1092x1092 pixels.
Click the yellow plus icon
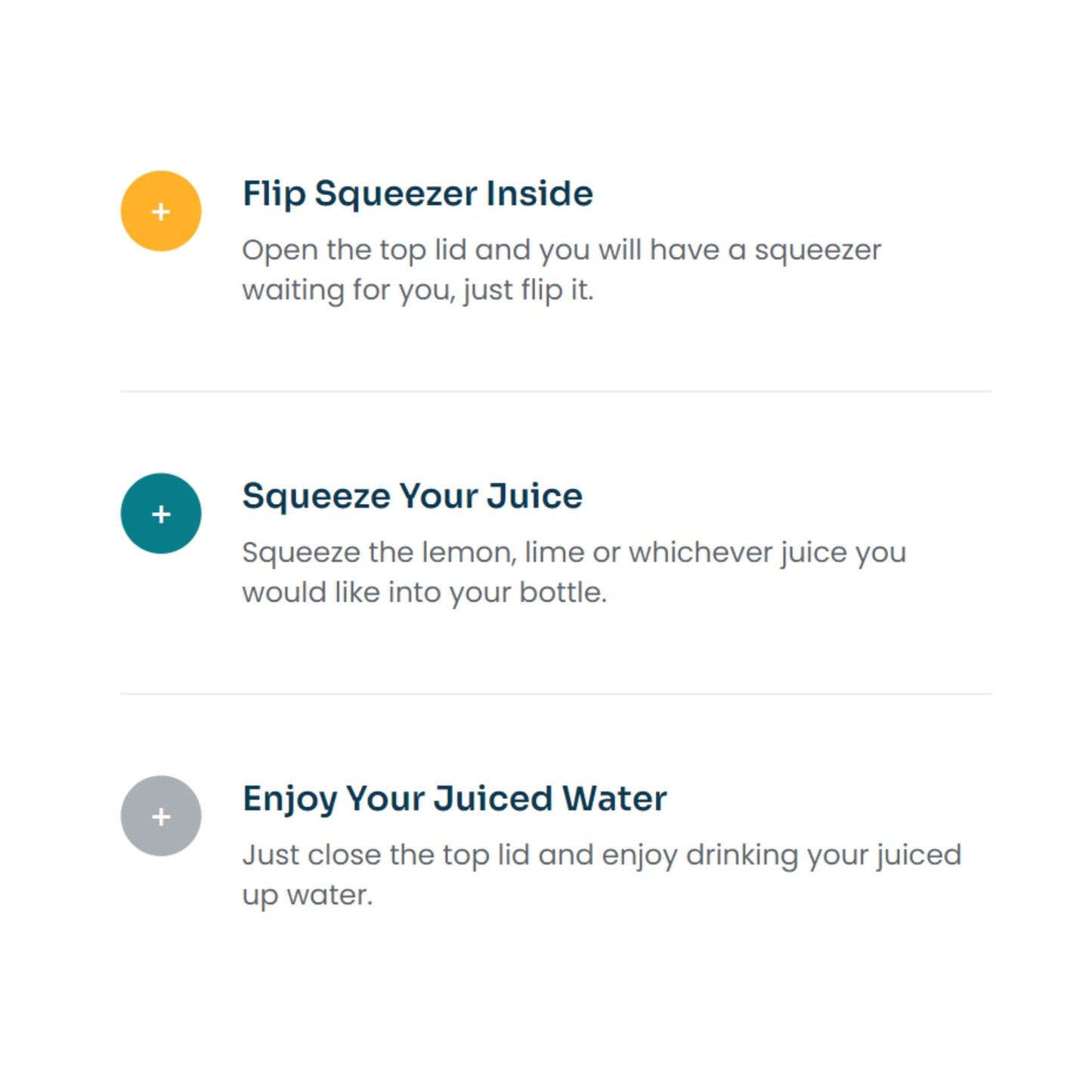pyautogui.click(x=161, y=211)
